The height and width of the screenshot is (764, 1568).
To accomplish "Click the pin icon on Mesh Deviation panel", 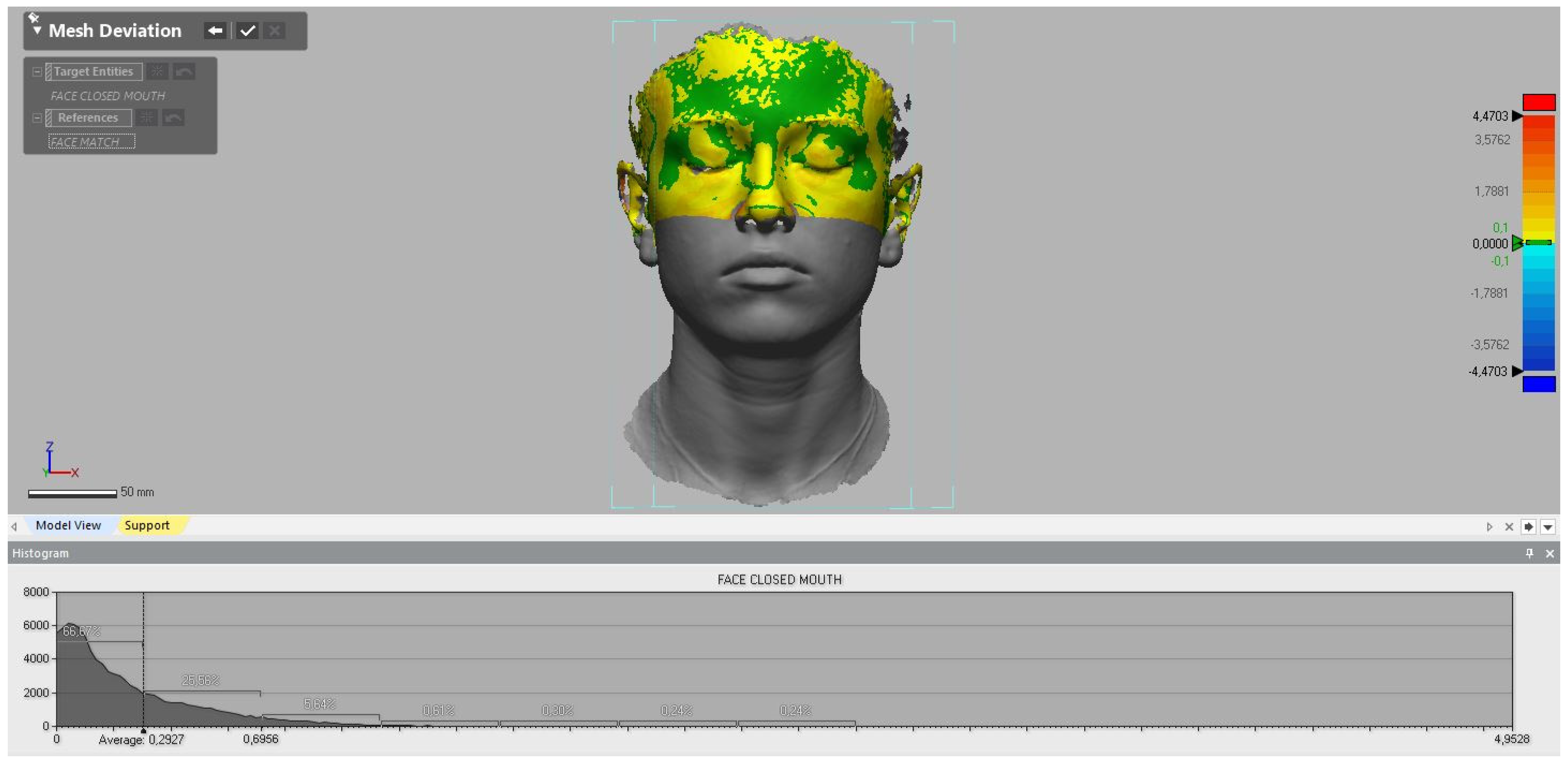I will (x=33, y=18).
